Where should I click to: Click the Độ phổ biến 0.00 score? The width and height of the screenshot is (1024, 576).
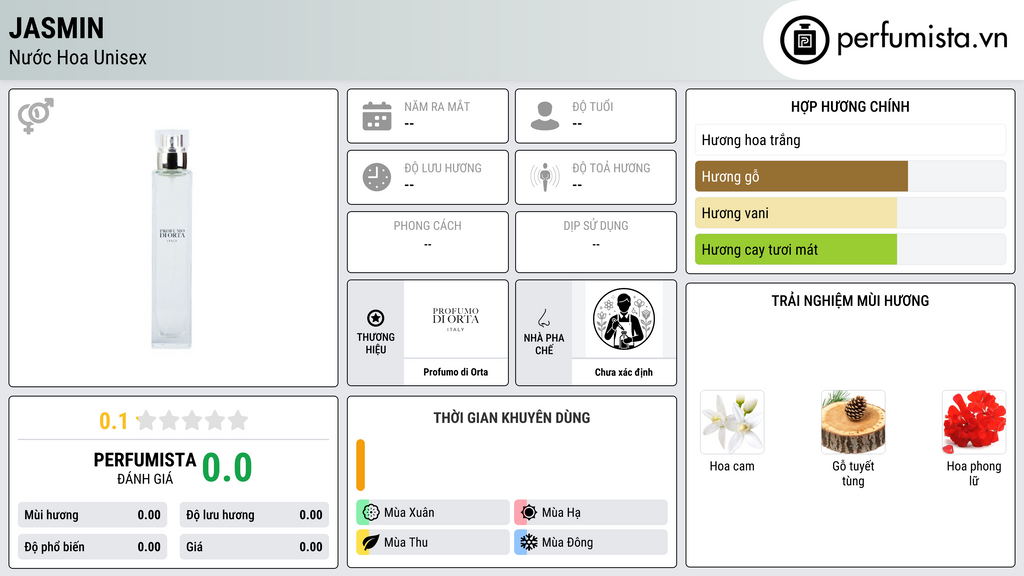pyautogui.click(x=92, y=547)
